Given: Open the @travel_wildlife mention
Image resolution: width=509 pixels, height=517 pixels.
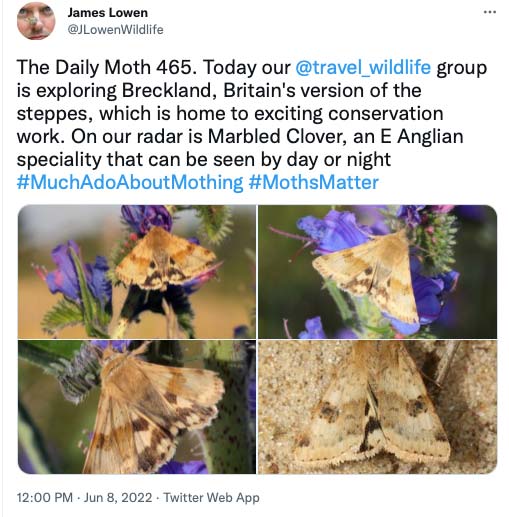Looking at the screenshot, I should [x=363, y=67].
